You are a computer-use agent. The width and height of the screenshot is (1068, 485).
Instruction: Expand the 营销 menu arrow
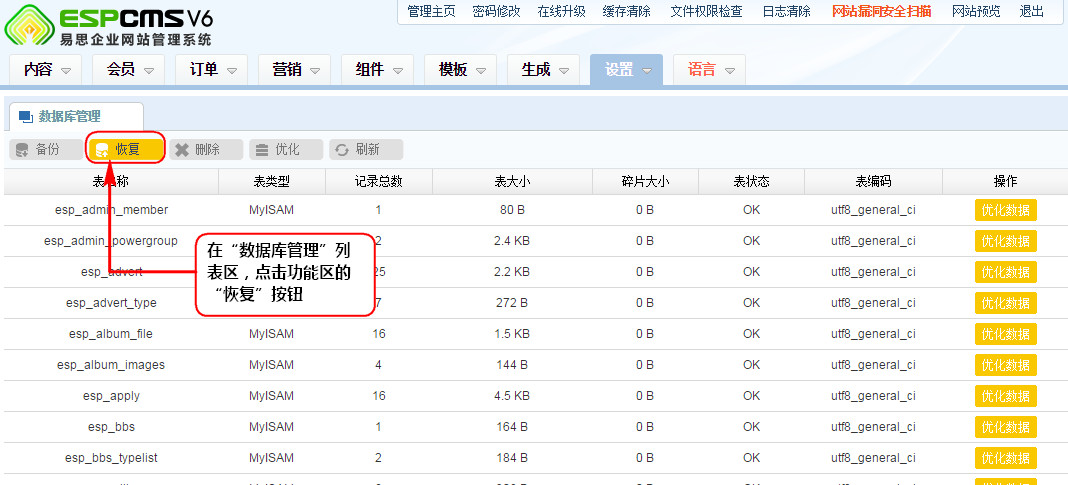(315, 70)
